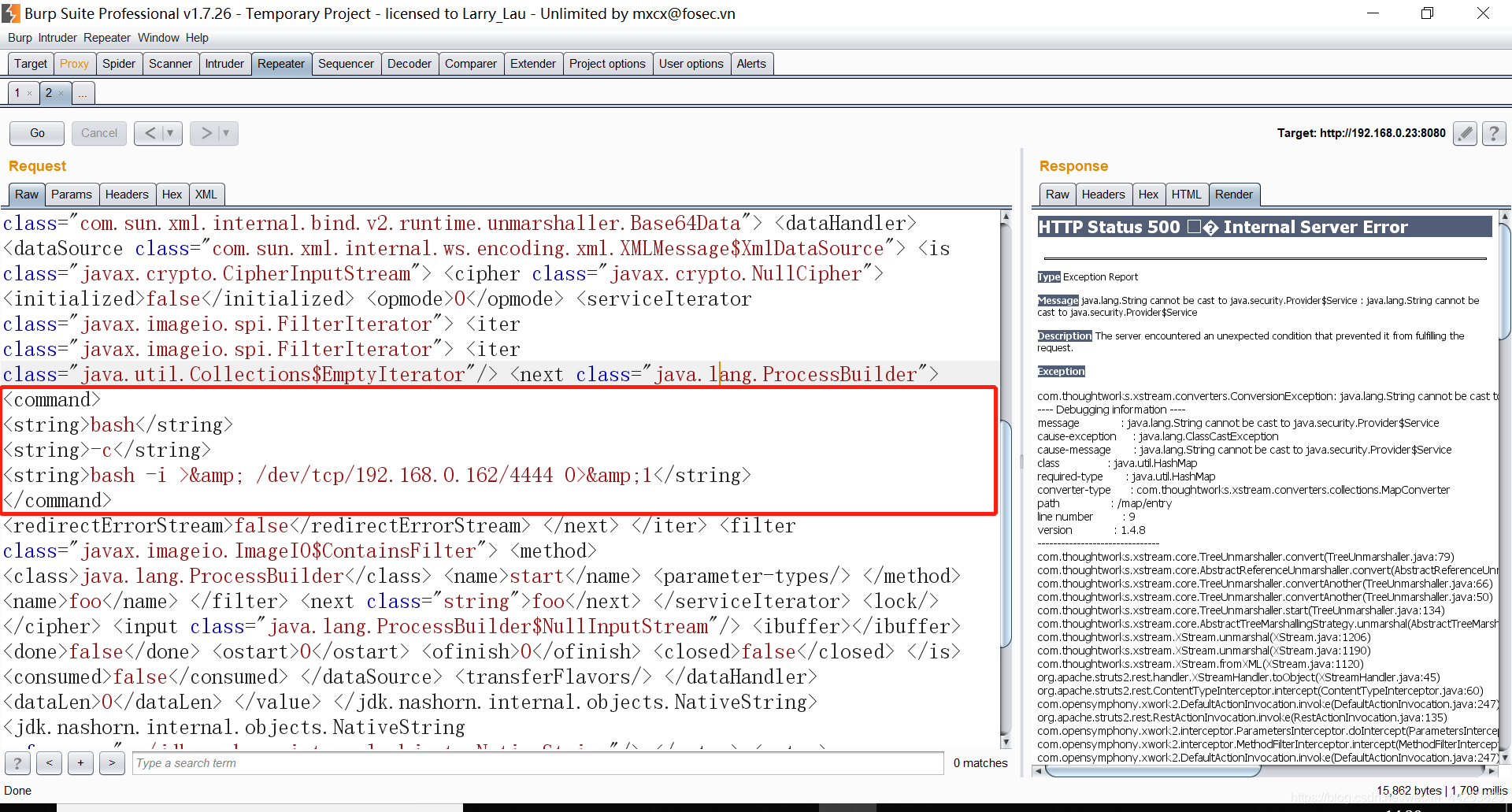Click the Target URL label

1361,133
